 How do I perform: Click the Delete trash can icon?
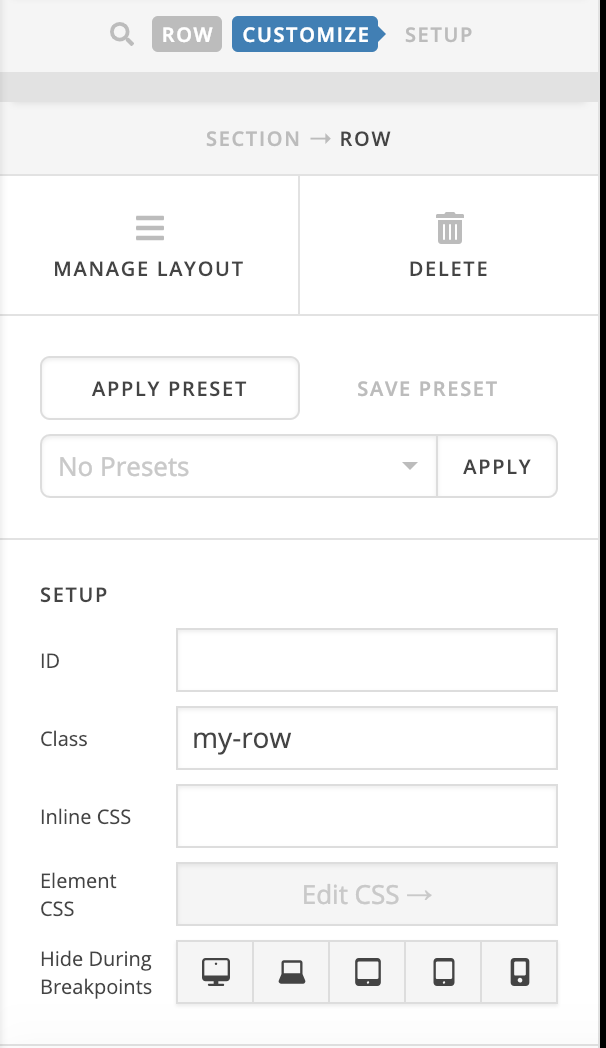click(450, 228)
